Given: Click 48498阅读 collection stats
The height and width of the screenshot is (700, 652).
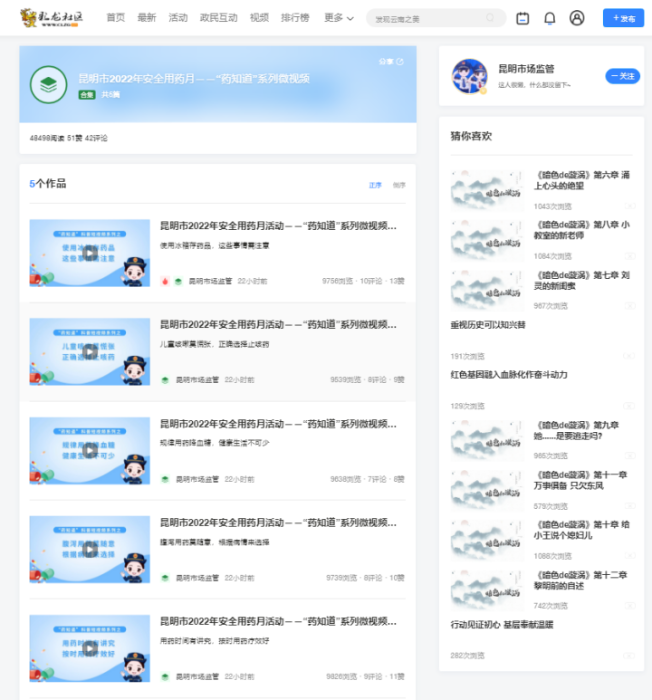Looking at the screenshot, I should coord(47,138).
